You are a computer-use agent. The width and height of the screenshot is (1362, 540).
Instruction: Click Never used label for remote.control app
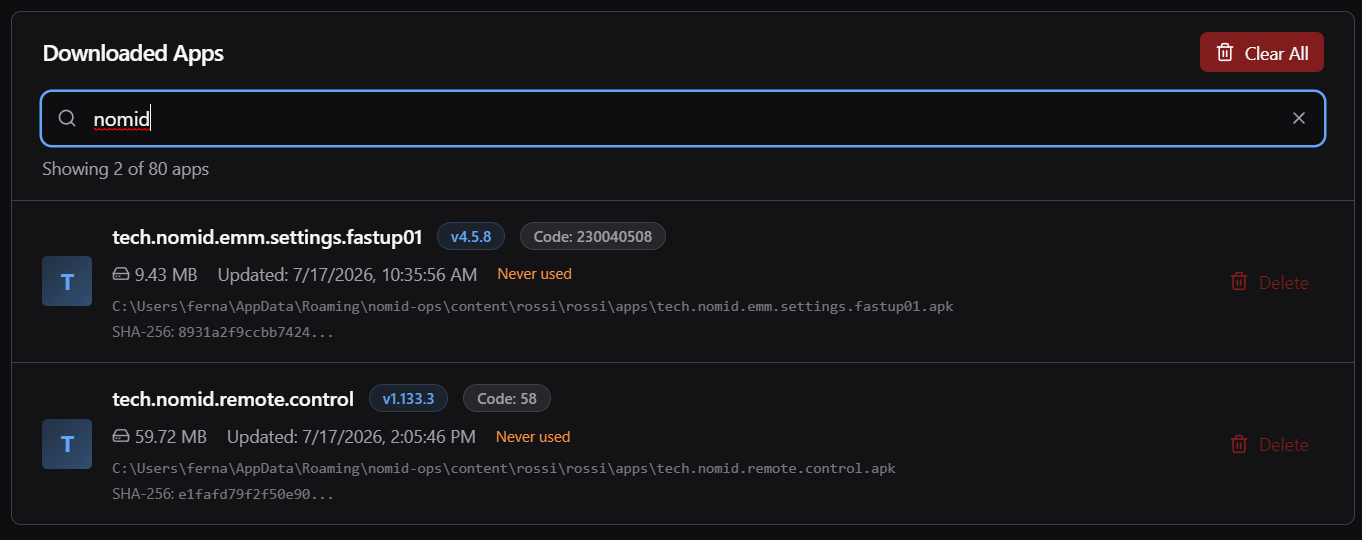pos(533,436)
